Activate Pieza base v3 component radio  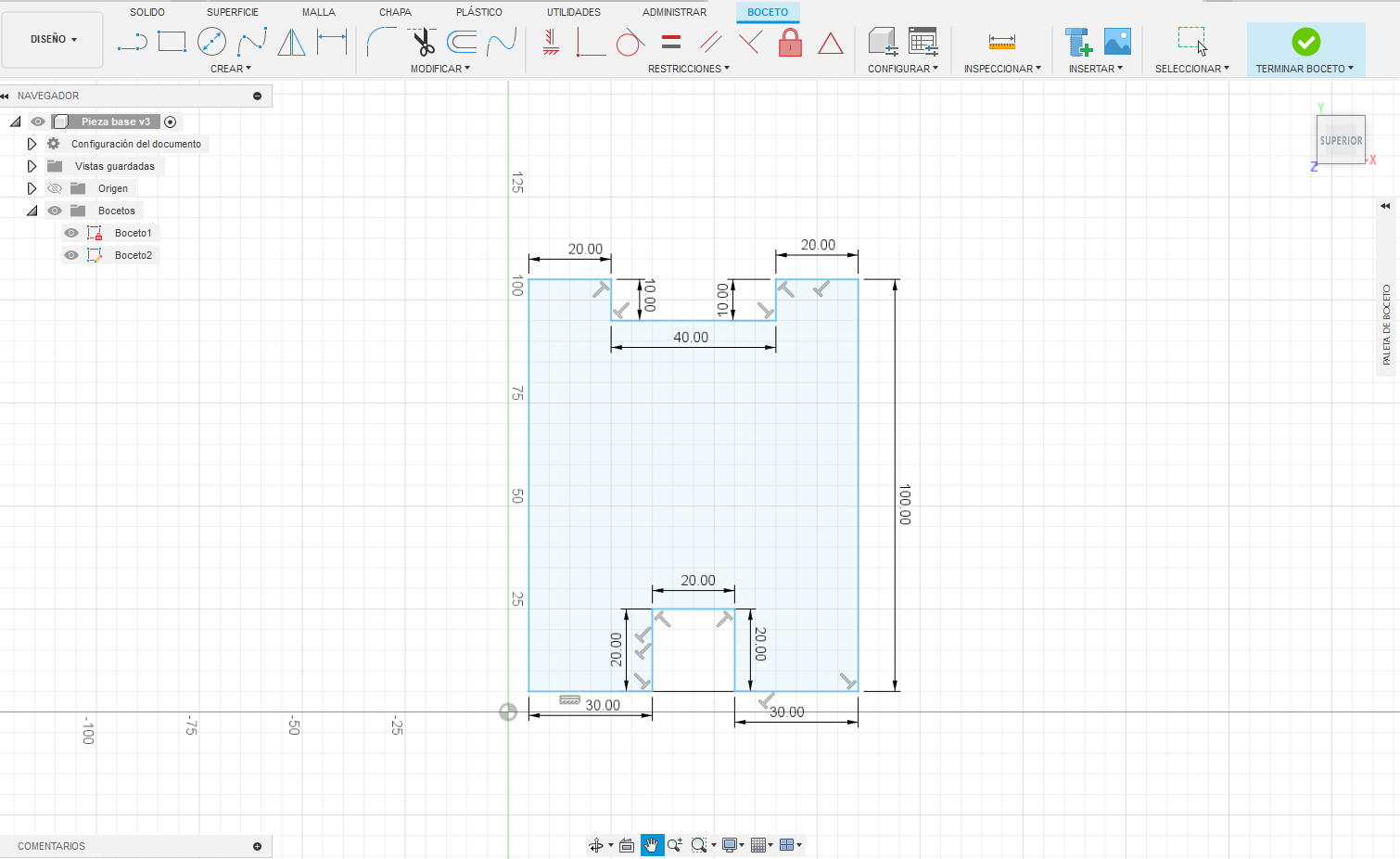[x=171, y=122]
